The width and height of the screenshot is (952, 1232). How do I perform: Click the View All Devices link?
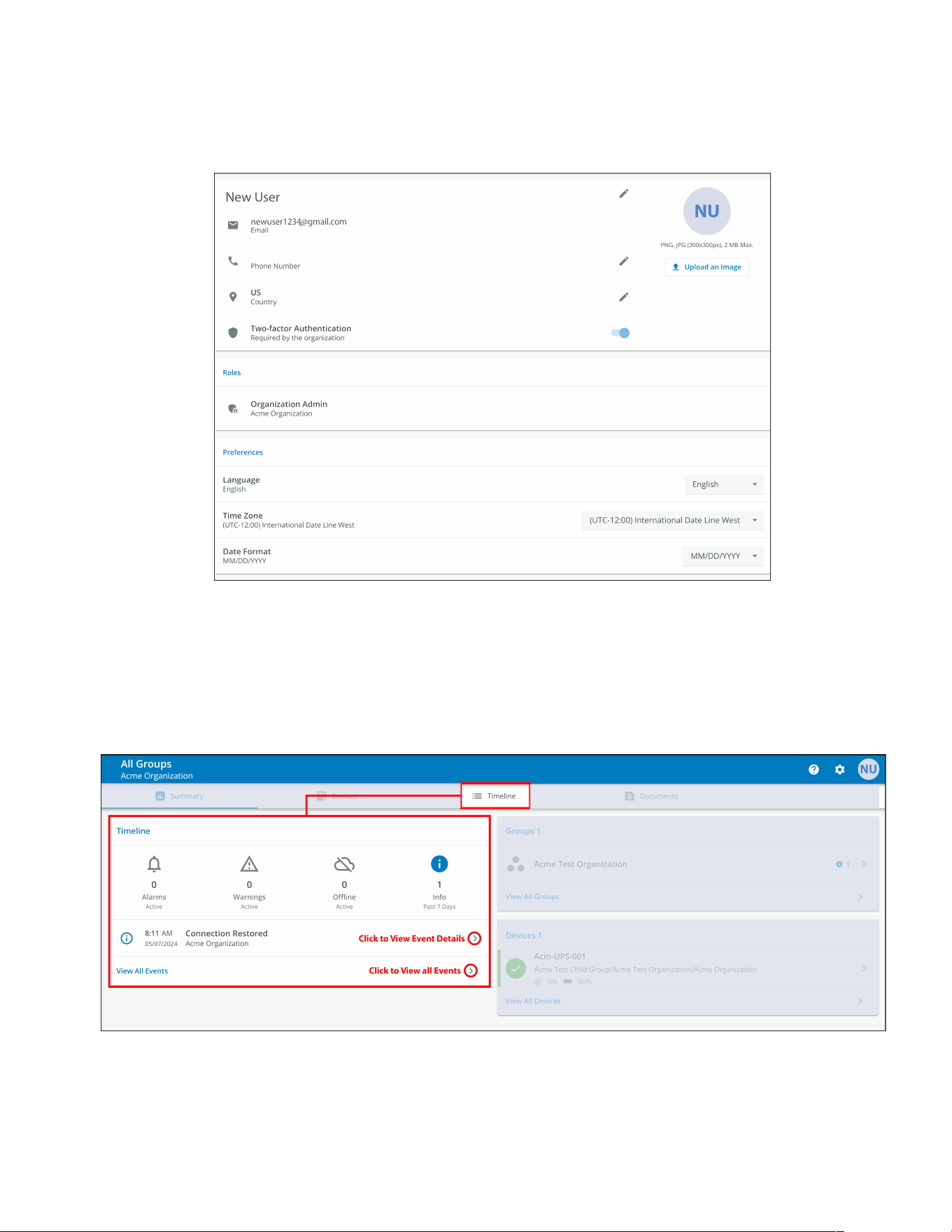click(x=533, y=1001)
